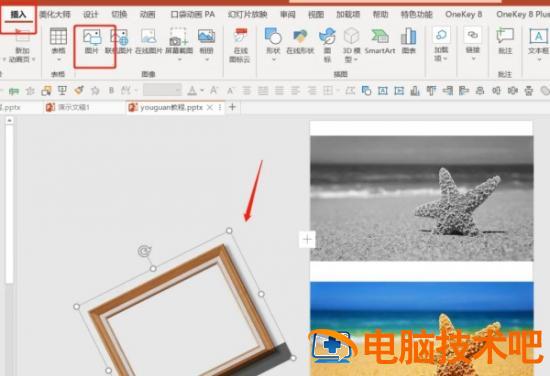The image size is (550, 376).
Task: Click the align bottom icon in quick toolbar
Action: click(415, 91)
